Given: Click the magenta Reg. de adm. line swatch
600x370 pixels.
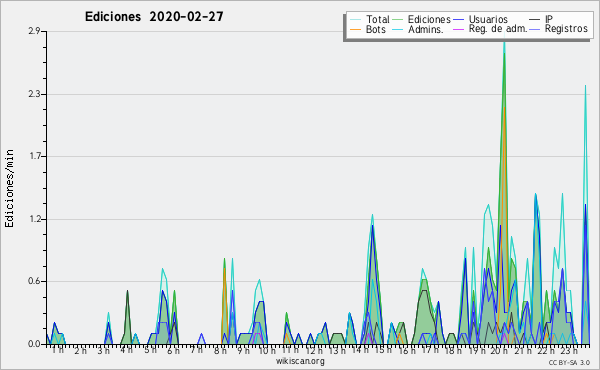Looking at the screenshot, I should pyautogui.click(x=458, y=29).
